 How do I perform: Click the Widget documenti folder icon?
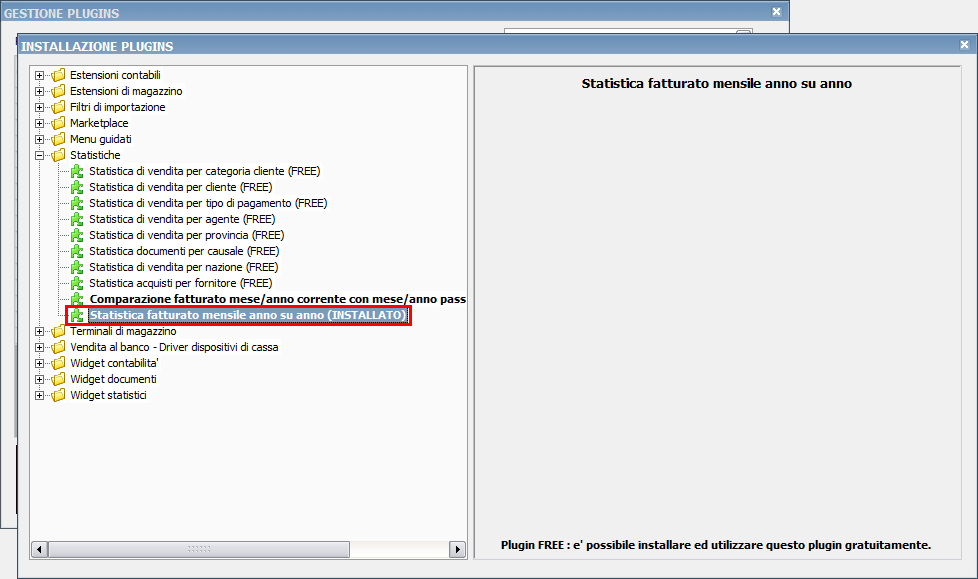tap(58, 379)
